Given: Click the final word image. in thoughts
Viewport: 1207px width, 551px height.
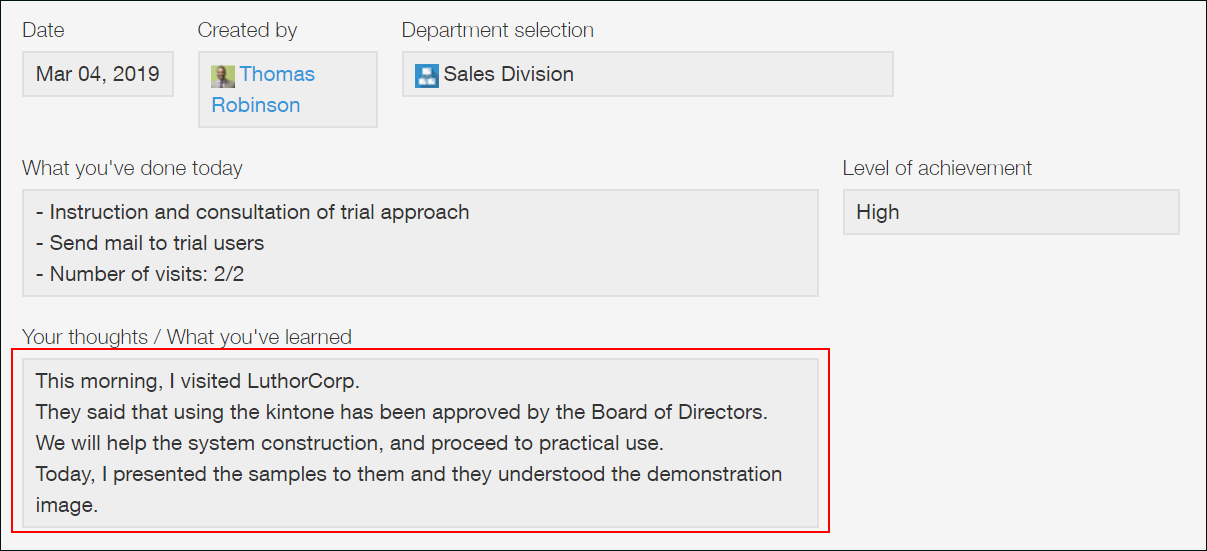Looking at the screenshot, I should click(x=67, y=505).
